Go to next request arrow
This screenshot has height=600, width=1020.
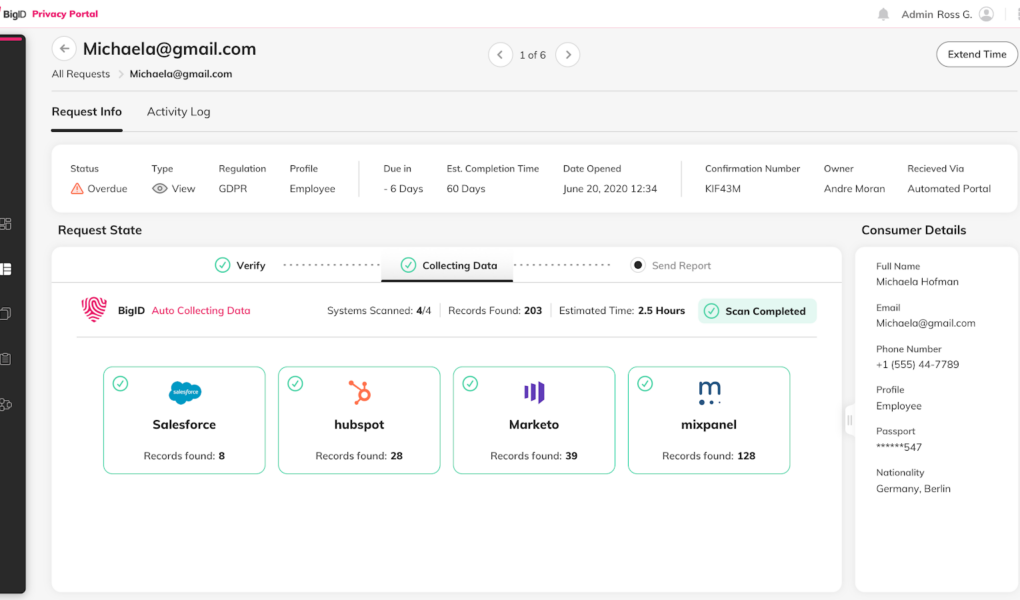(568, 55)
